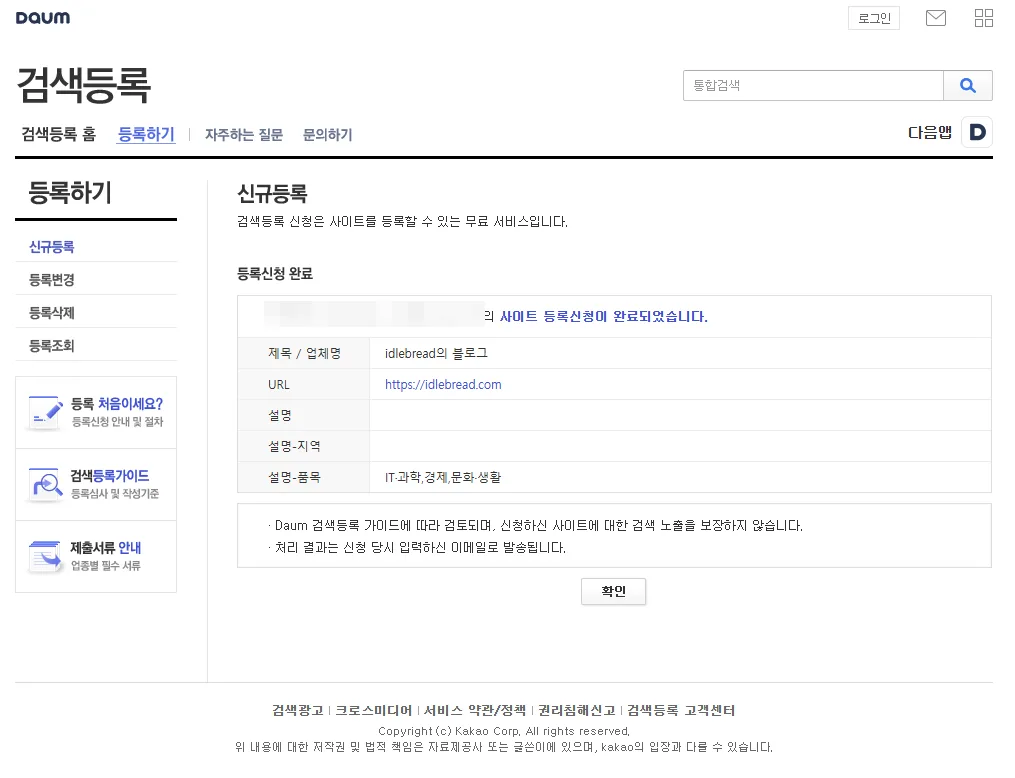Image resolution: width=1015 pixels, height=778 pixels.
Task: Click the 설명-지역 row label
Action: (x=295, y=446)
